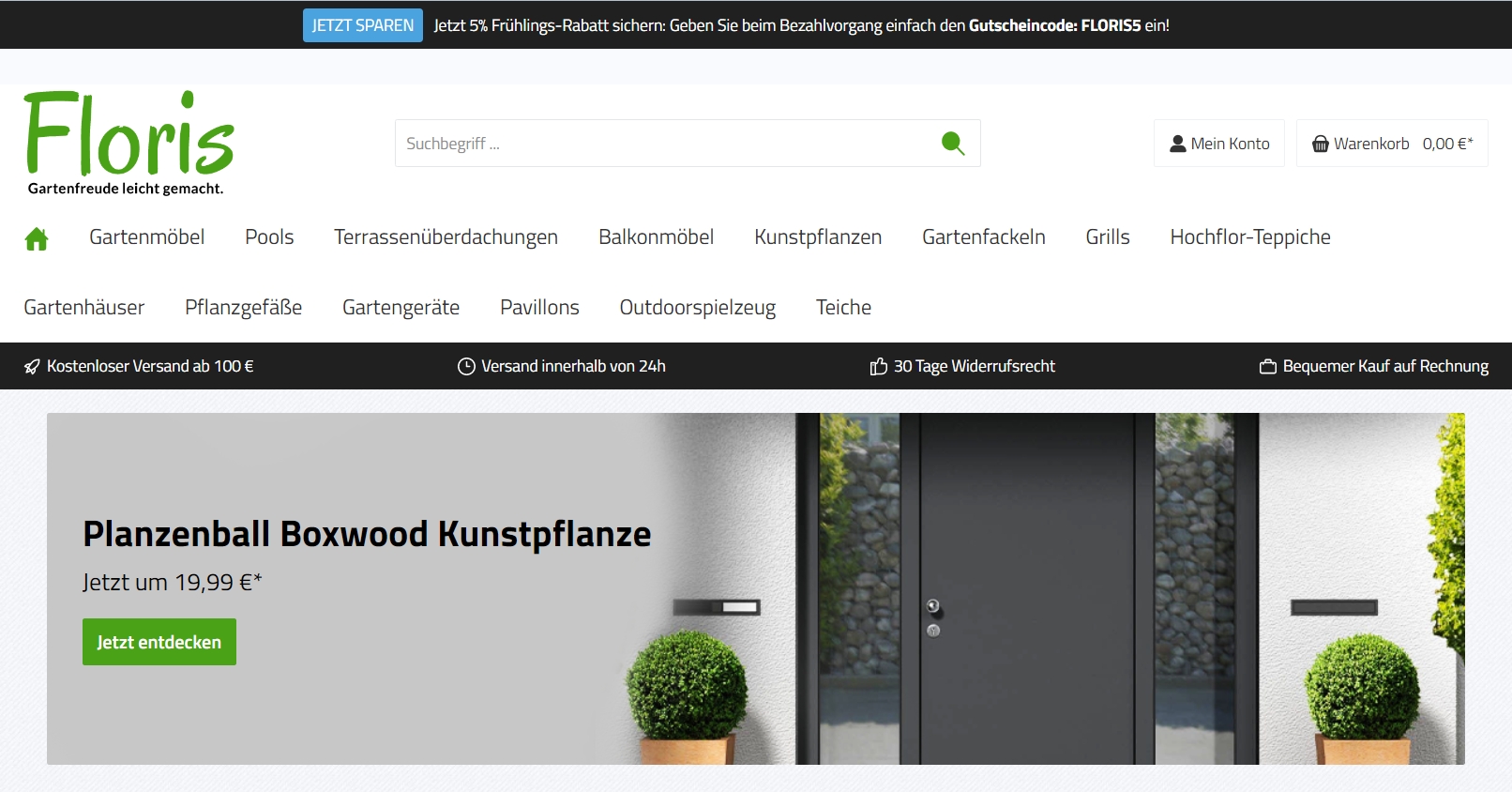Screen dimensions: 1512x792
Task: Click the Floris logo
Action: 129,143
